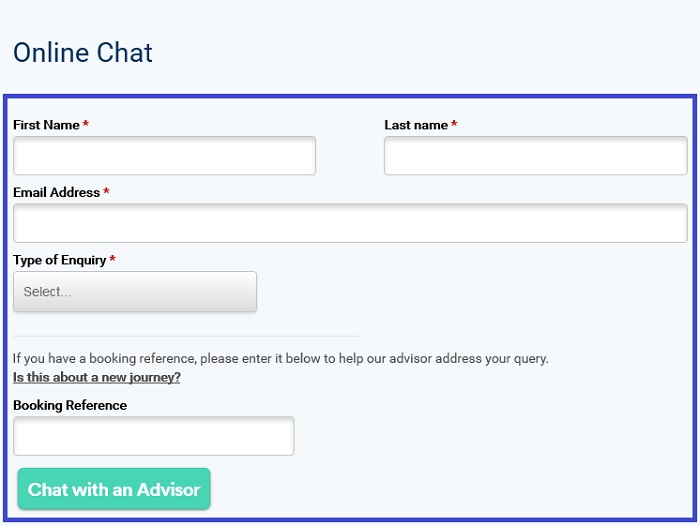Click the Online Chat page heading
The height and width of the screenshot is (526, 700).
click(83, 52)
